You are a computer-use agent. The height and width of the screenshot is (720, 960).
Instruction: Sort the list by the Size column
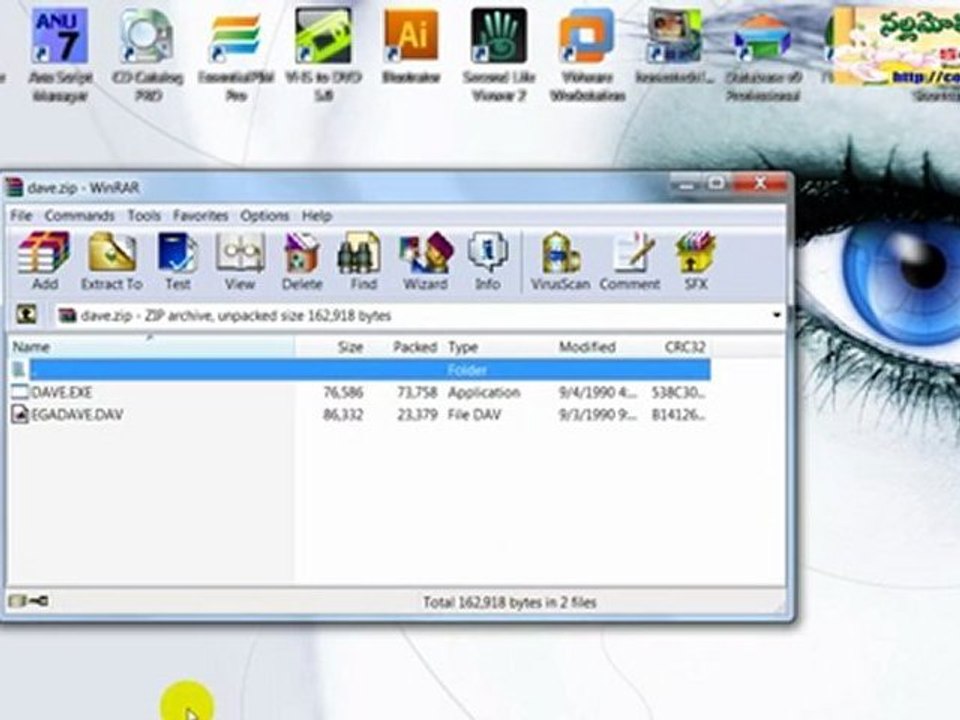coord(334,347)
